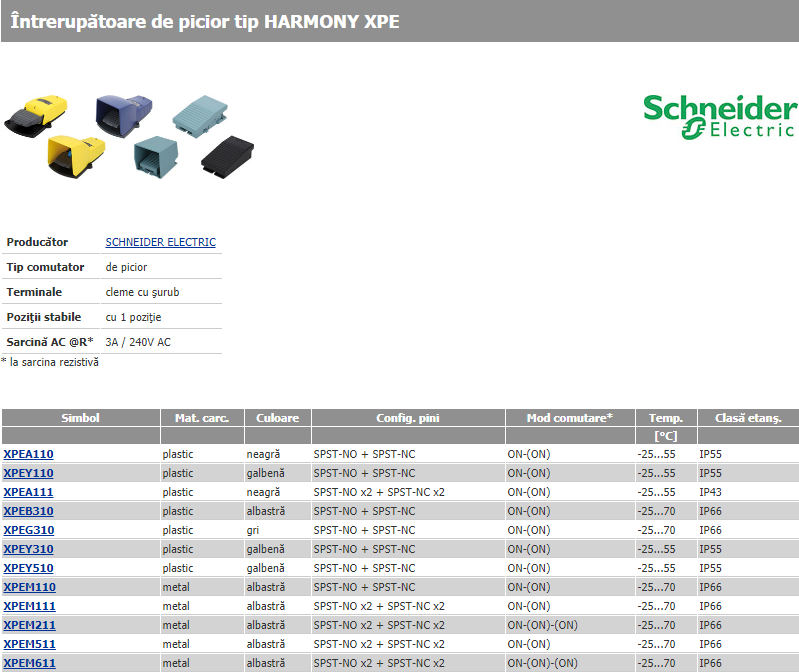Click the Config. pini column header
Viewport: 799px width, 672px height.
coord(408,418)
